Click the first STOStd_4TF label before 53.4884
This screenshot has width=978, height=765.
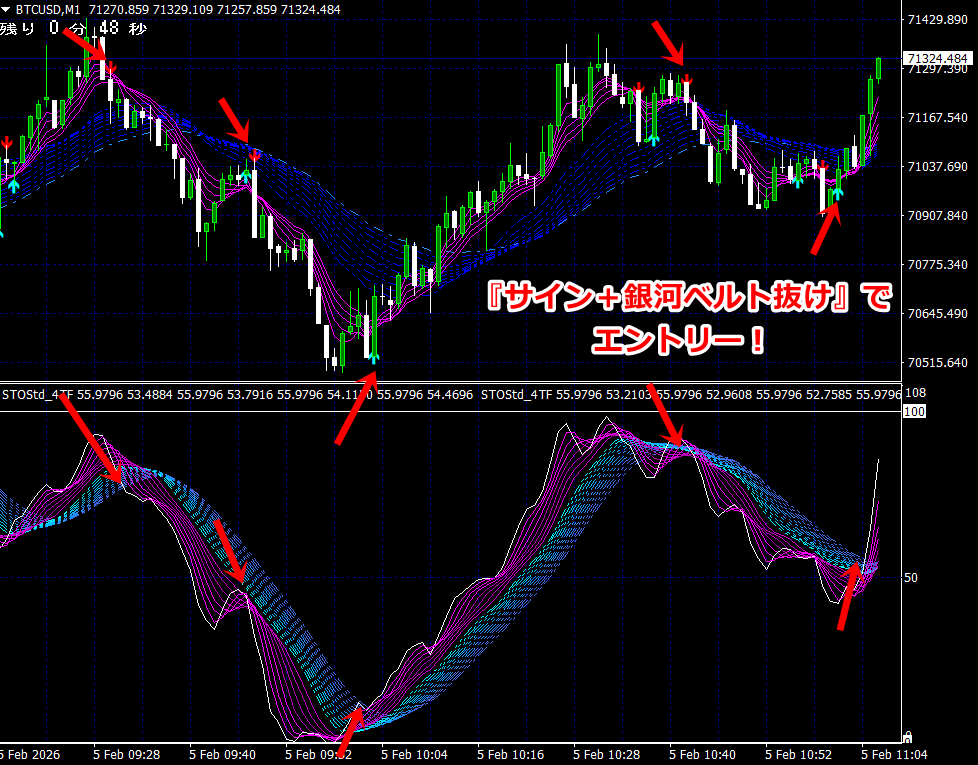click(38, 395)
